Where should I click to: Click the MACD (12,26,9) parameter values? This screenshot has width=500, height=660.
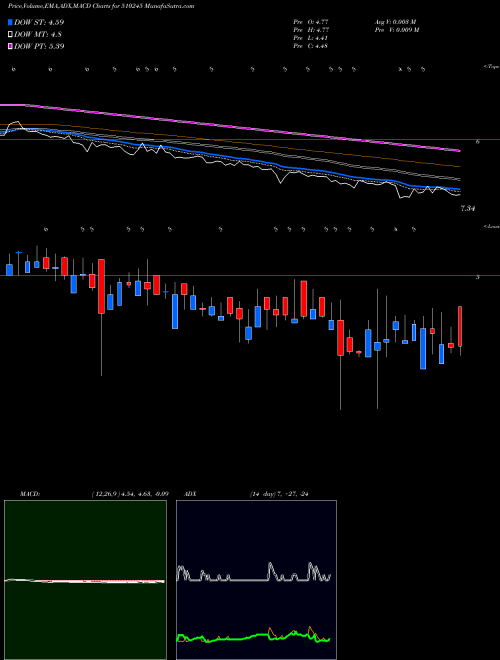point(130,494)
